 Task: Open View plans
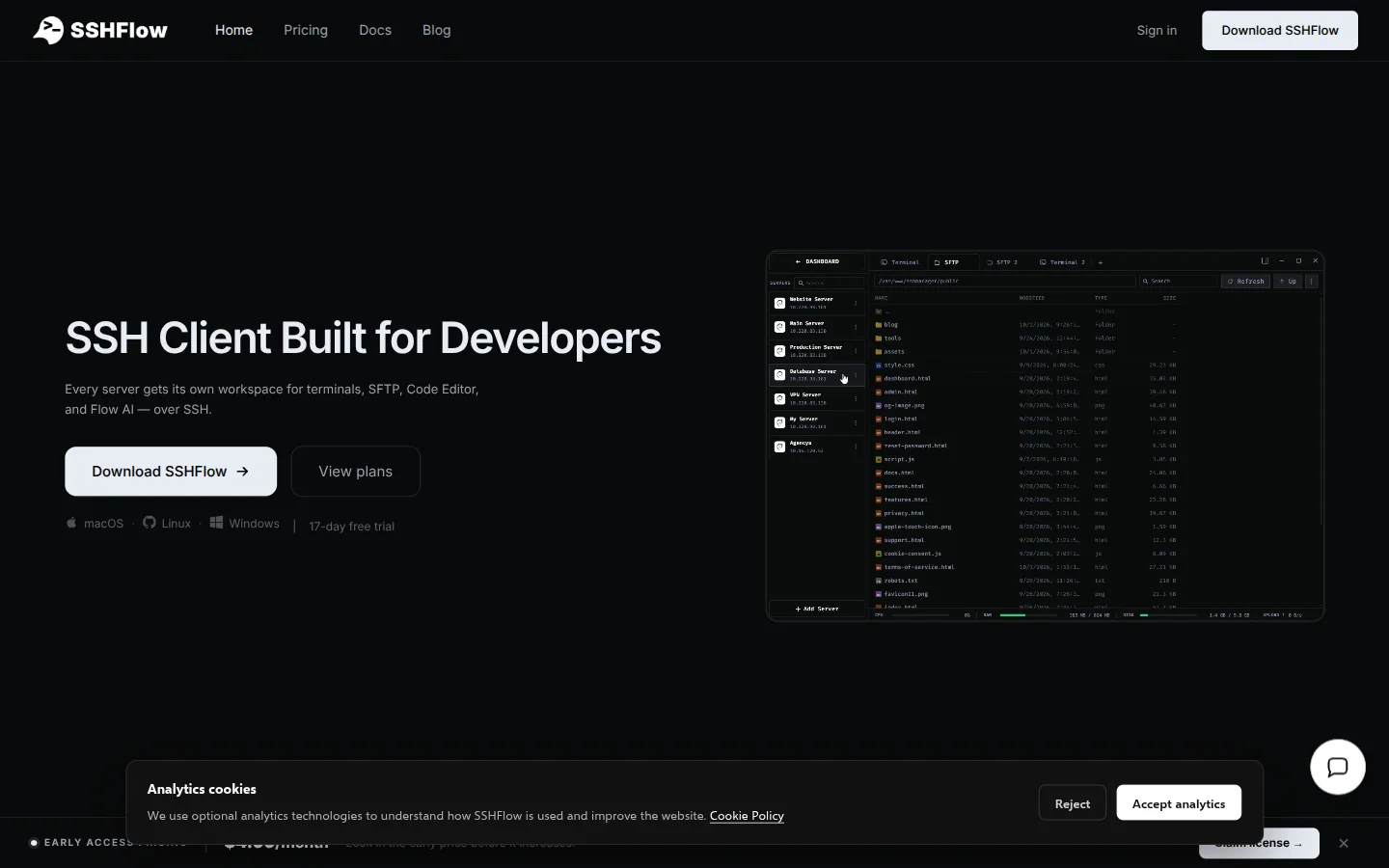(x=355, y=472)
